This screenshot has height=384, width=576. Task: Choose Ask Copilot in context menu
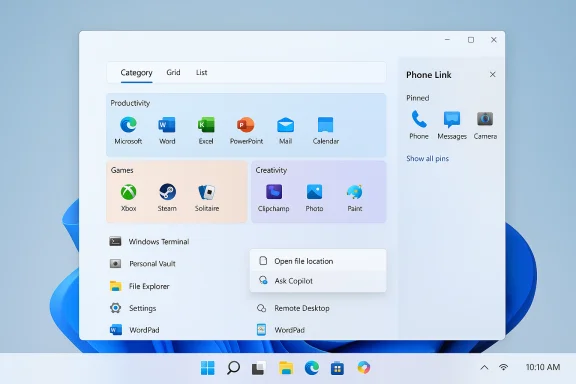click(318, 281)
